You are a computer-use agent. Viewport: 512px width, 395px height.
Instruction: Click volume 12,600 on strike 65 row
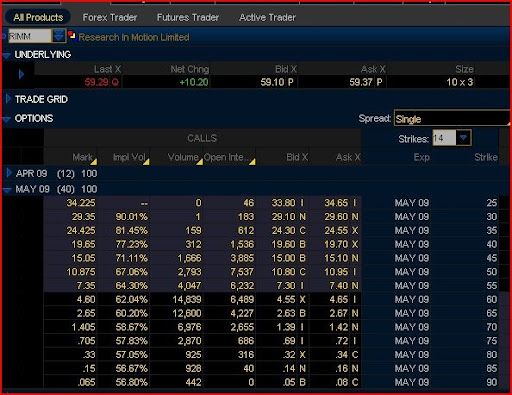[187, 313]
